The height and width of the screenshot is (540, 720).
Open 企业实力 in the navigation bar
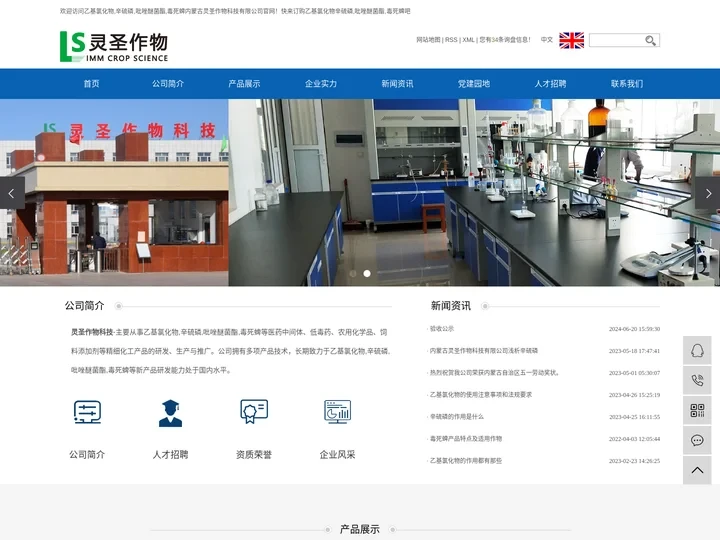coord(321,84)
